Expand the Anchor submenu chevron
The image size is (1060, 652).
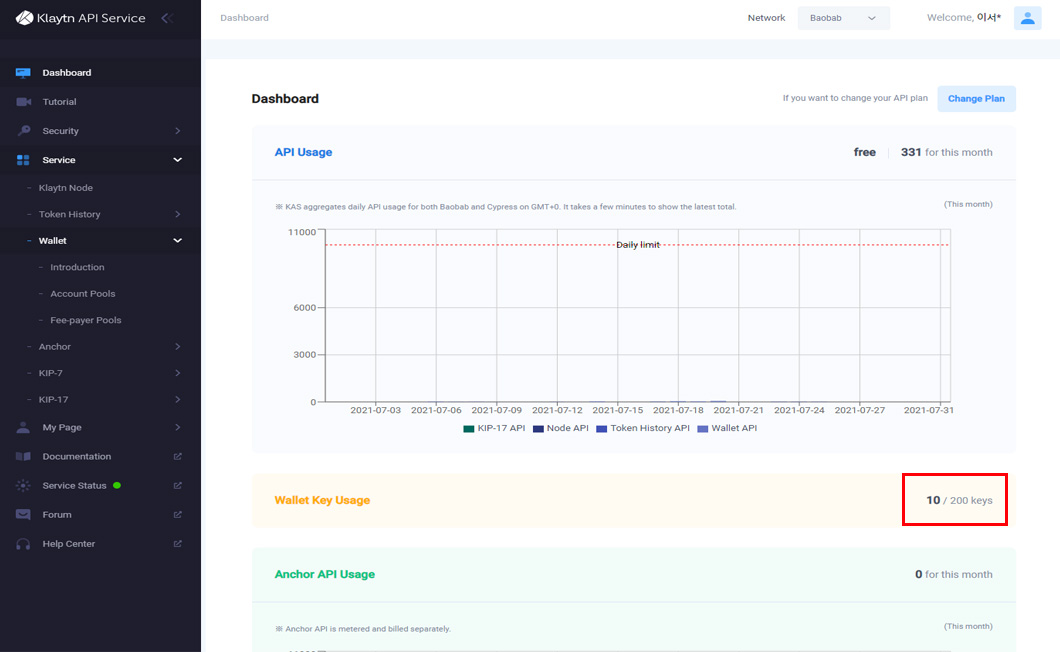178,347
